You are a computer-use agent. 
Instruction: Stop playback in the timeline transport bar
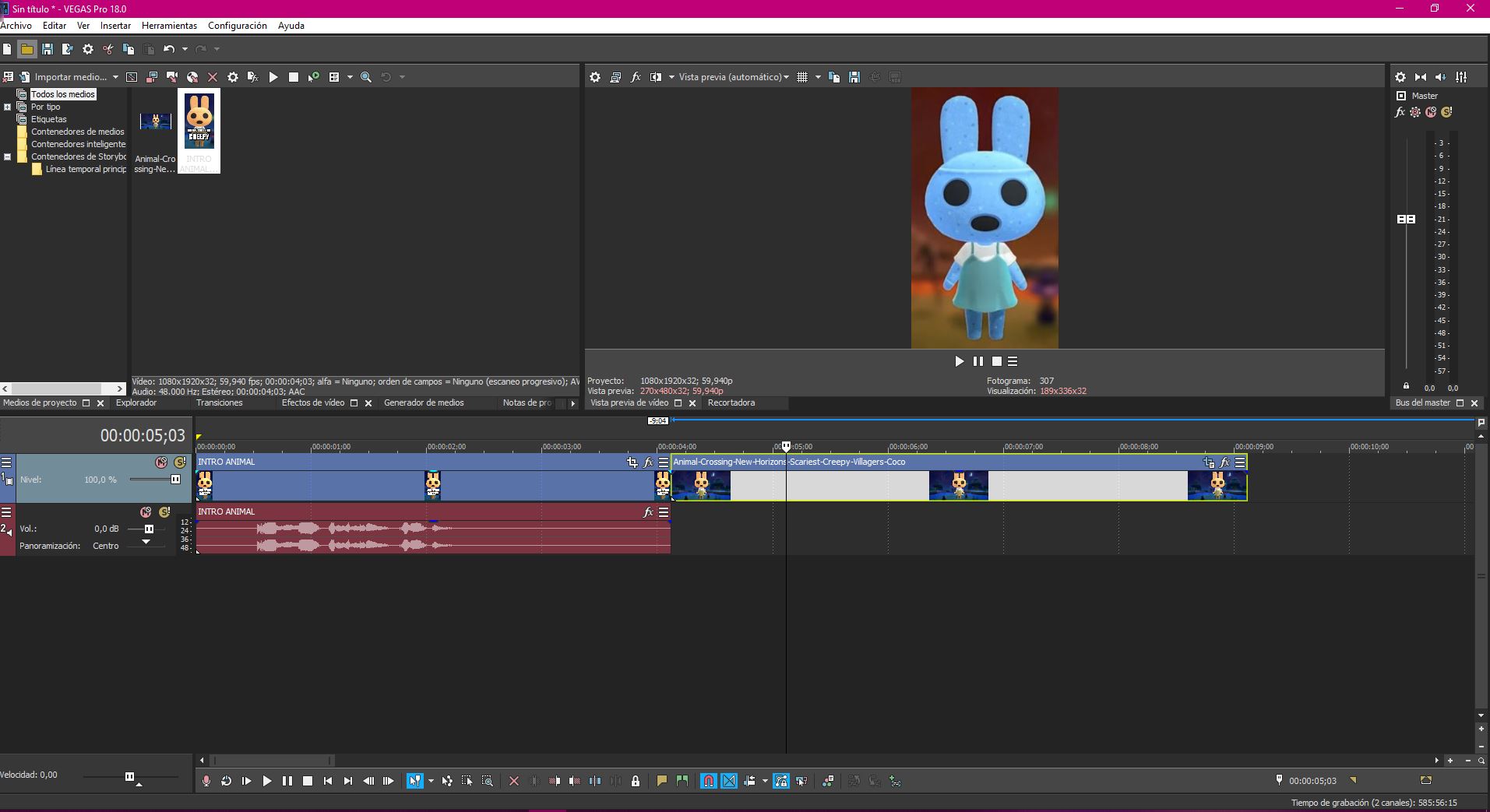pos(308,781)
